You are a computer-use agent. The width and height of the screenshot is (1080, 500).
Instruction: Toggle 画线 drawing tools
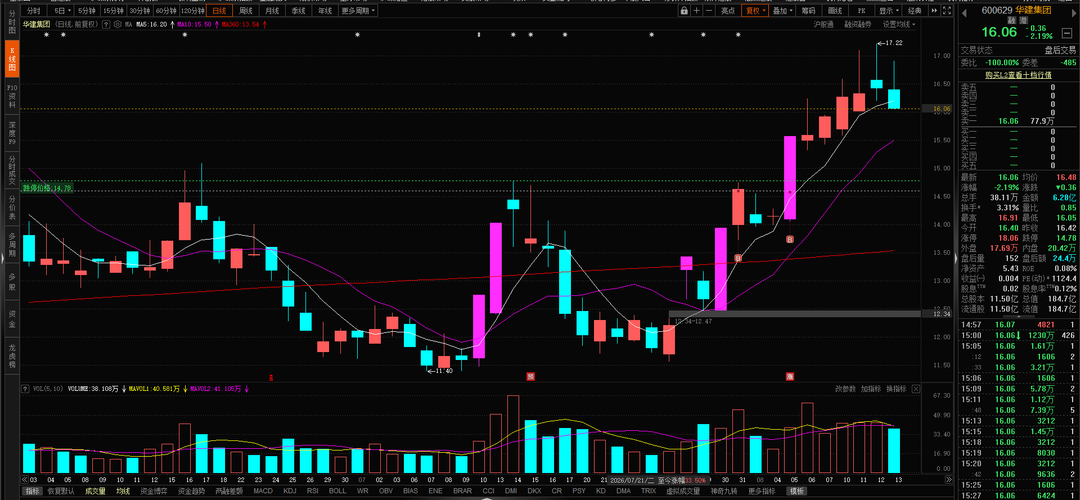tap(835, 11)
